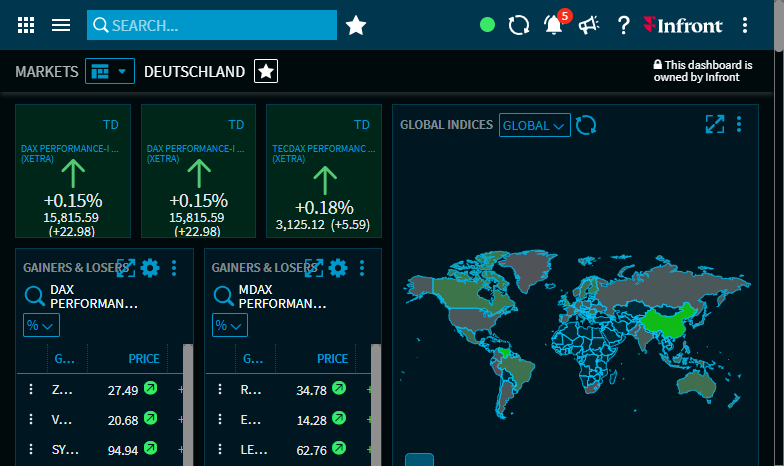Click the search input field

[x=220, y=25]
